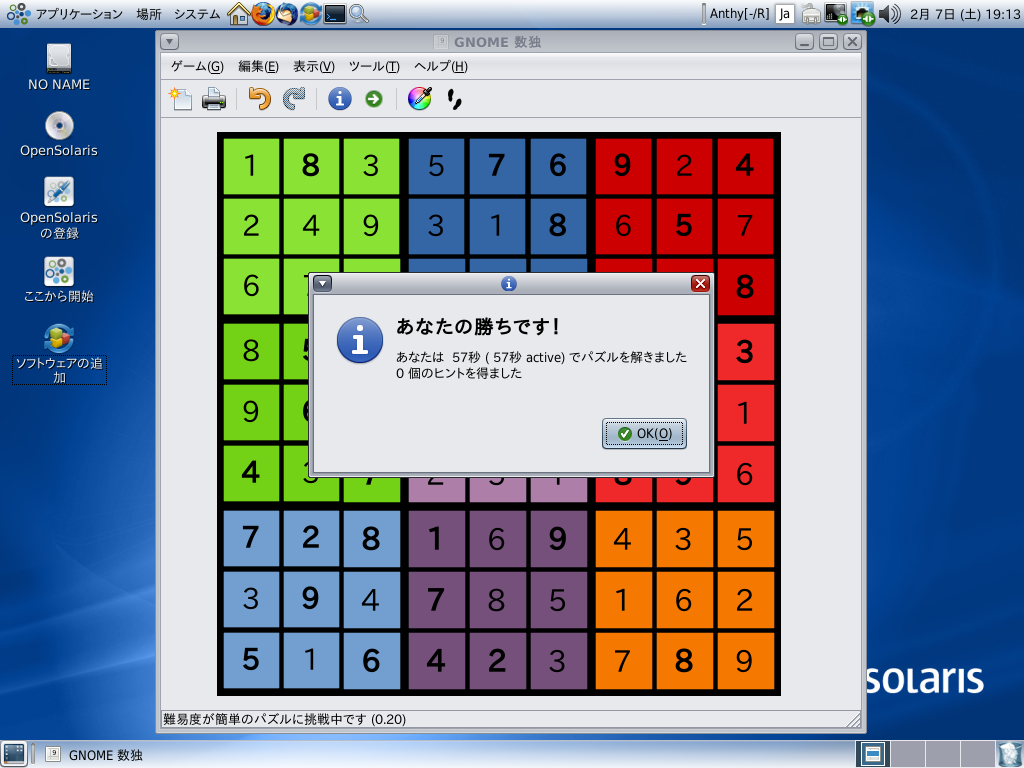The image size is (1024, 768).
Task: Open the dialog's window menu arrow
Action: pyautogui.click(x=323, y=283)
